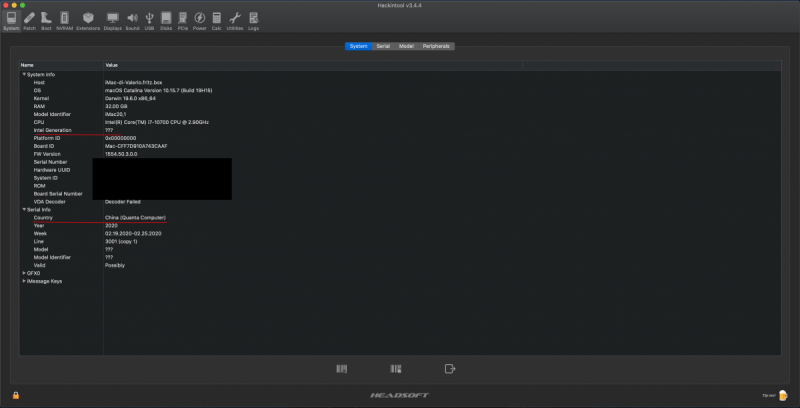
Task: Switch to the Serial sub-tab
Action: 383,46
